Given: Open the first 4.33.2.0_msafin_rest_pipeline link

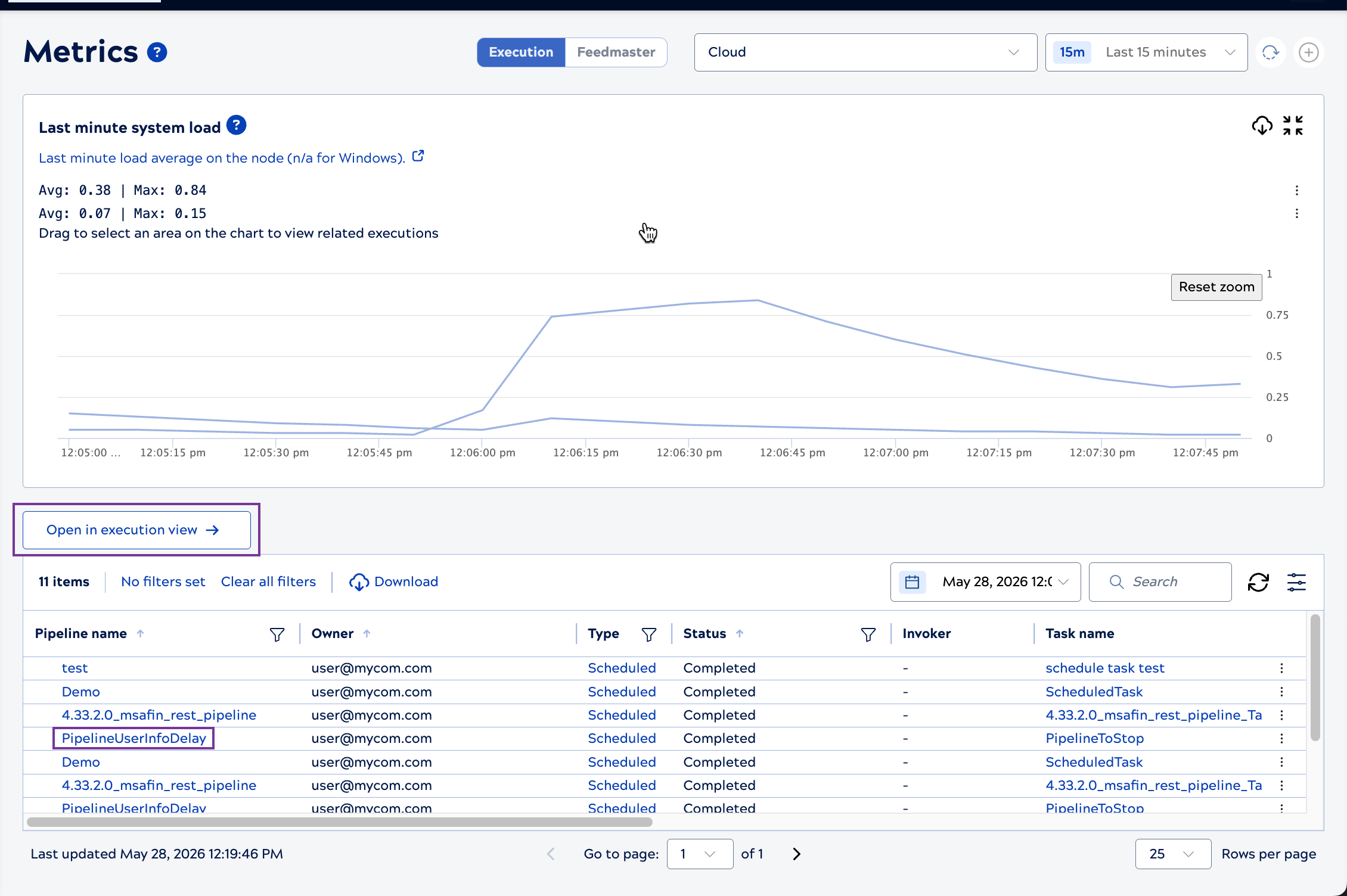Looking at the screenshot, I should tap(159, 715).
